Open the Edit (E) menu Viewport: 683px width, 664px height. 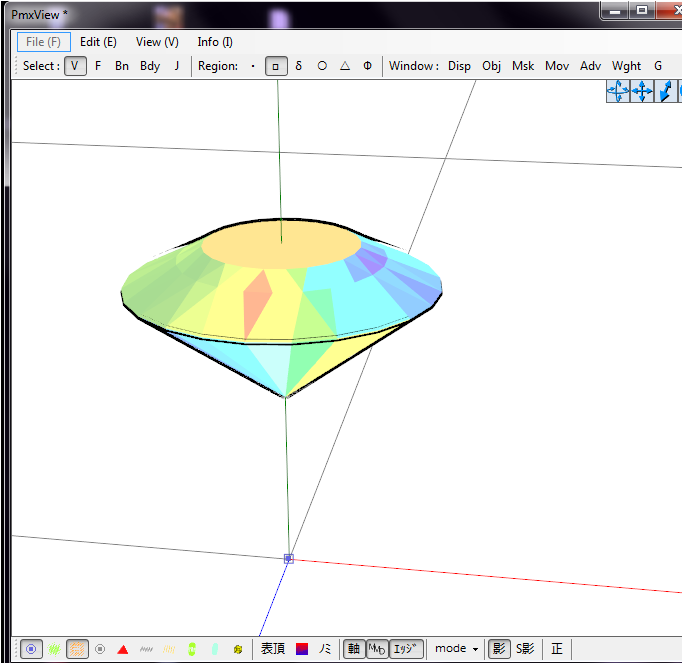click(x=98, y=42)
